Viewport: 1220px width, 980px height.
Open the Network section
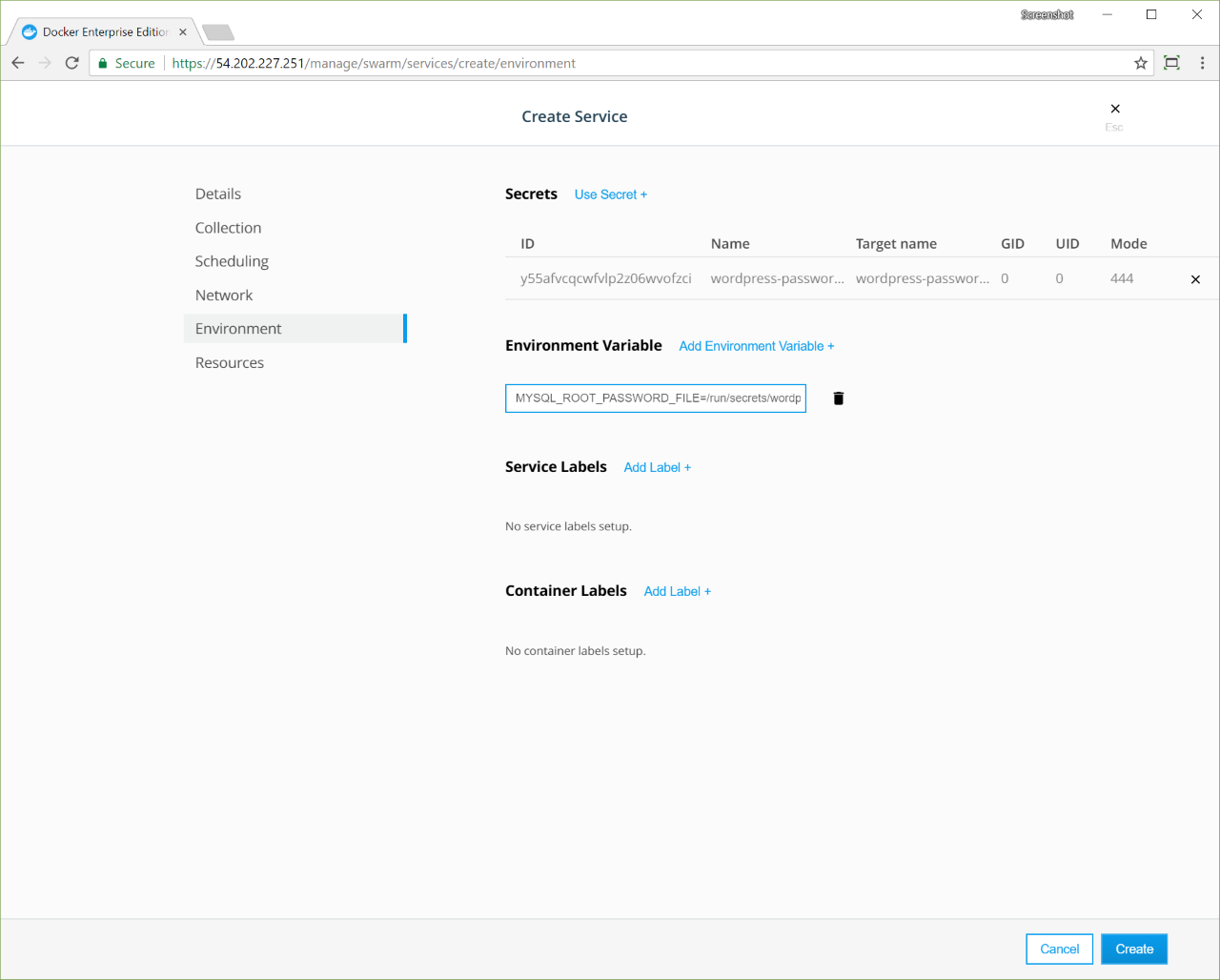click(x=224, y=296)
